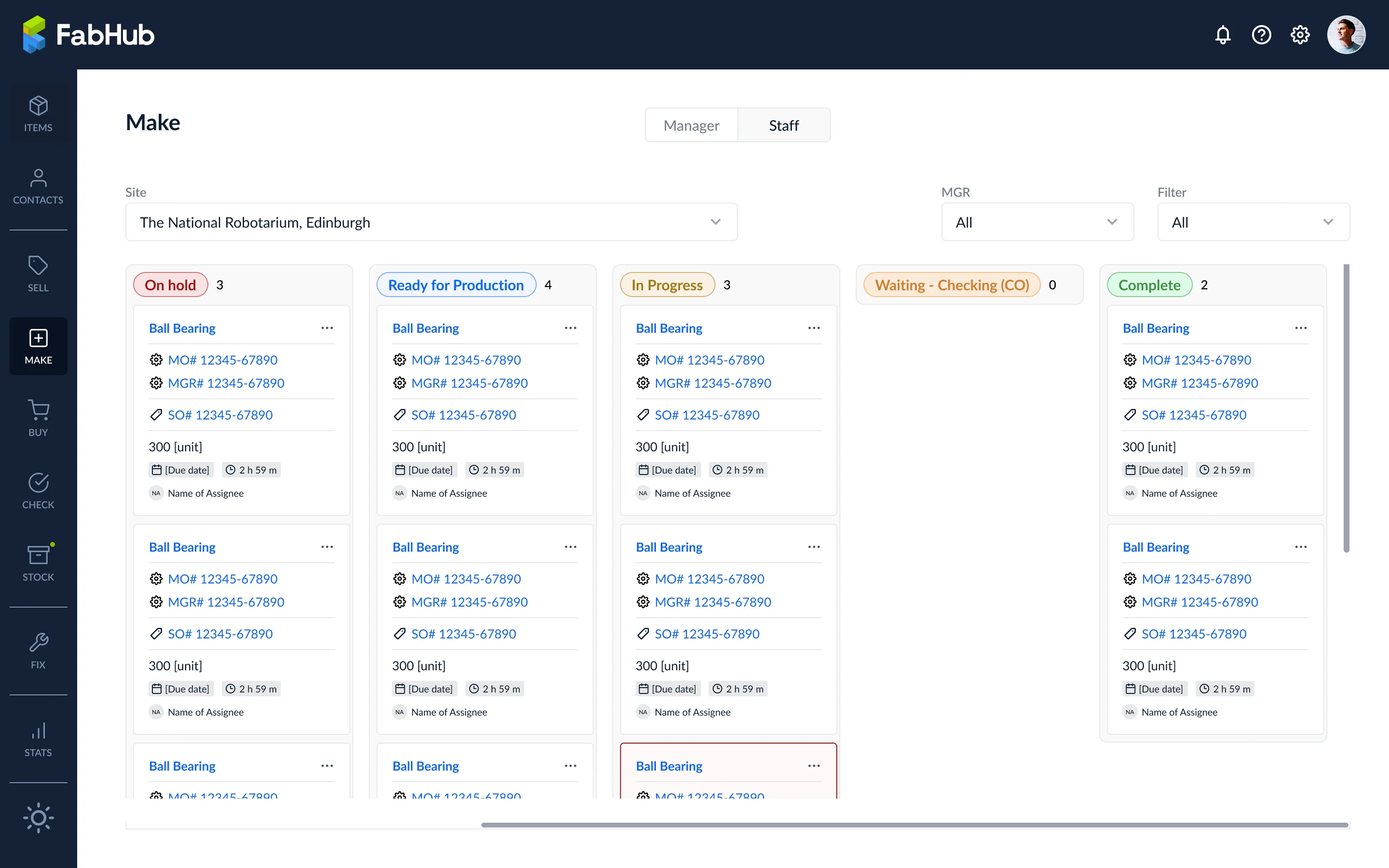Click Name of Assignee in second Ready for Production card

[449, 712]
